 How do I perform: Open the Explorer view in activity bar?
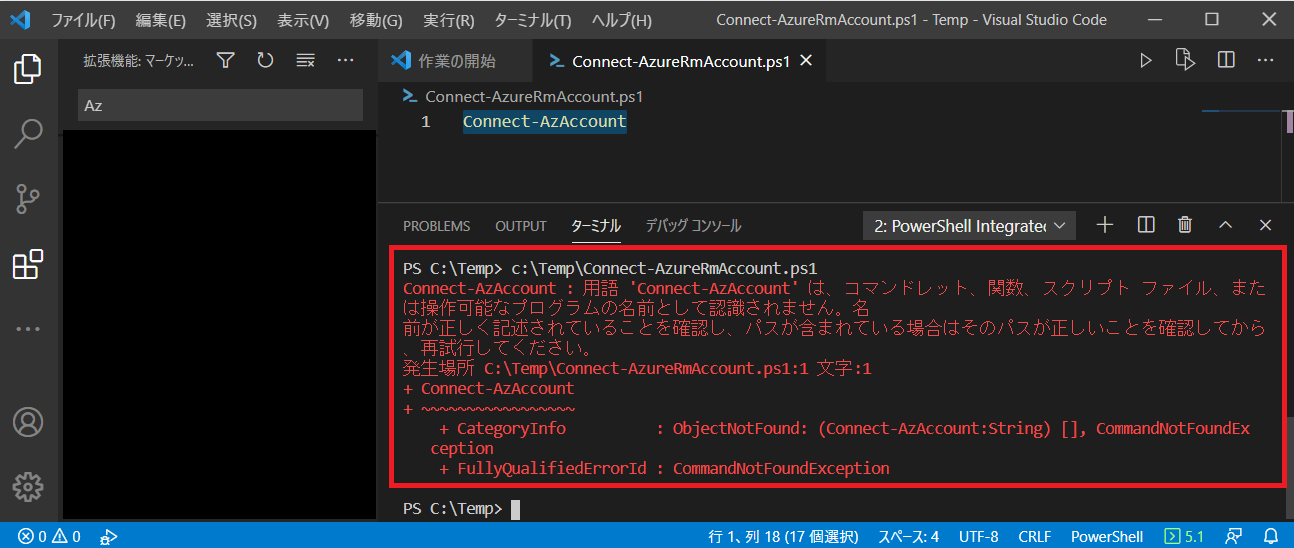pyautogui.click(x=28, y=69)
